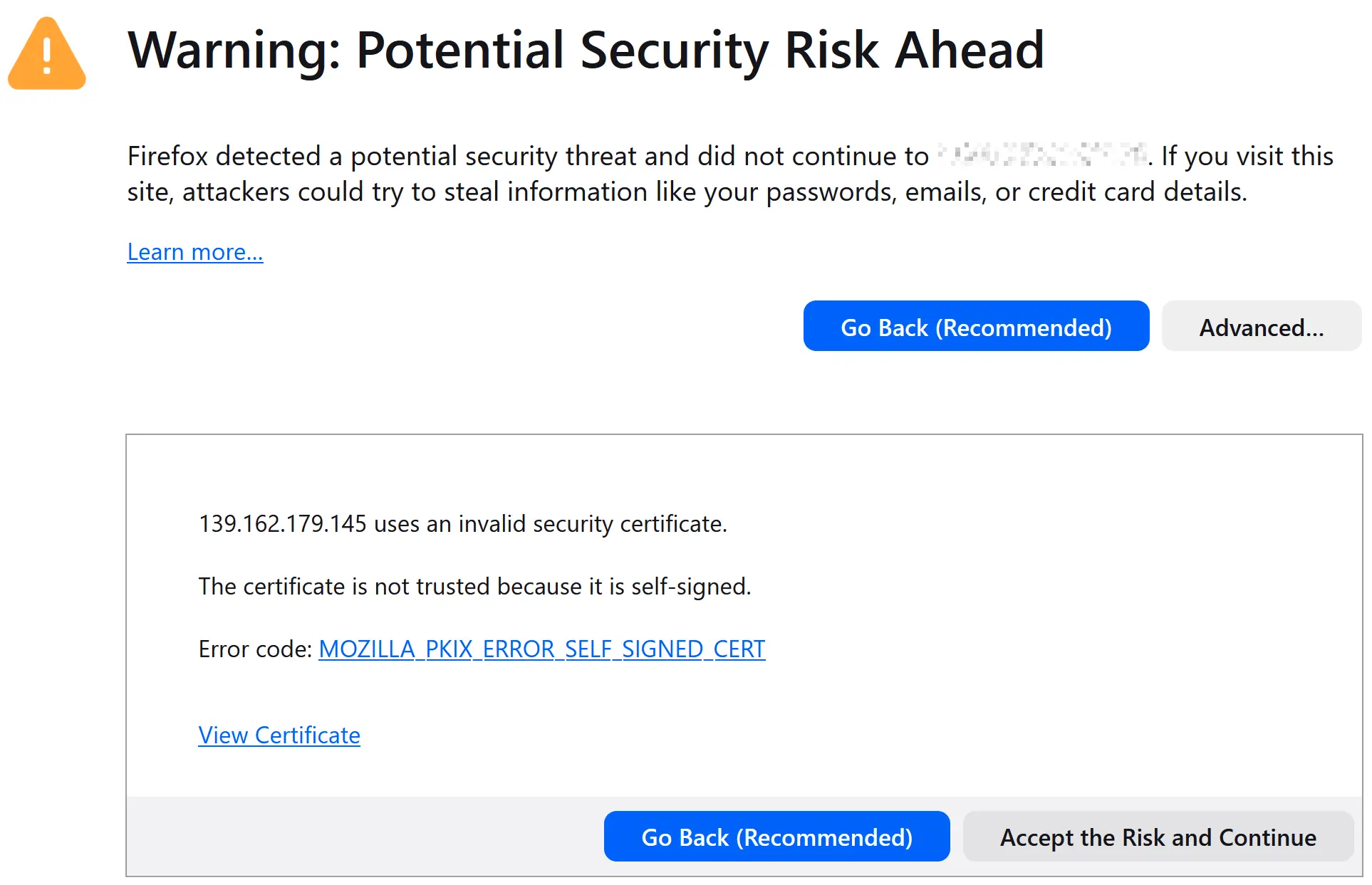Click the "If you visit this" text
1372x885 pixels.
click(x=1247, y=156)
